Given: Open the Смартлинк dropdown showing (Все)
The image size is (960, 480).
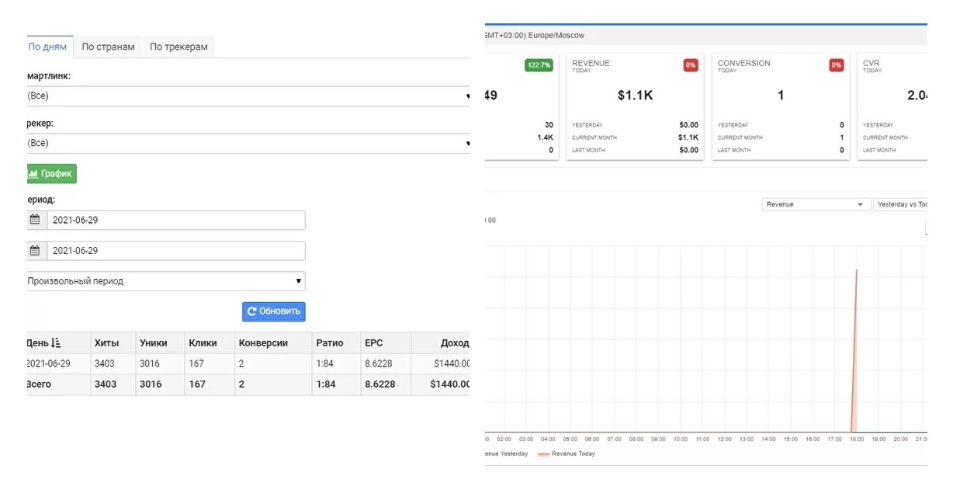Looking at the screenshot, I should pyautogui.click(x=248, y=96).
